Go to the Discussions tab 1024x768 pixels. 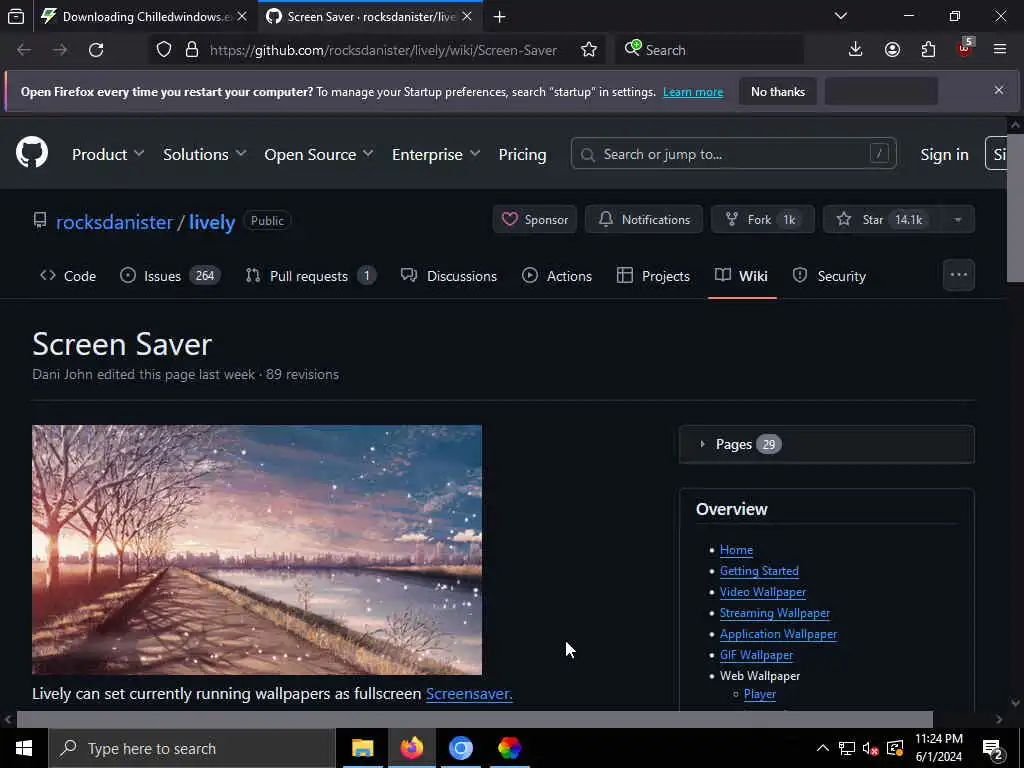pos(449,276)
